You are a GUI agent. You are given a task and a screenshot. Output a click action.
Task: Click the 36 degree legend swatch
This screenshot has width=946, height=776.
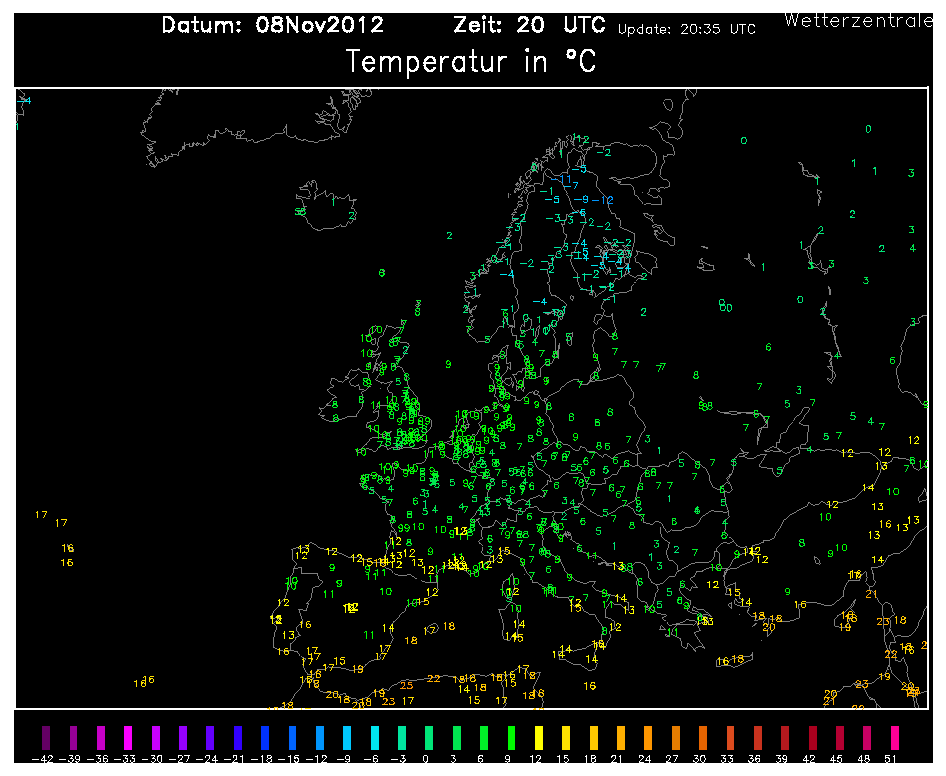[758, 738]
